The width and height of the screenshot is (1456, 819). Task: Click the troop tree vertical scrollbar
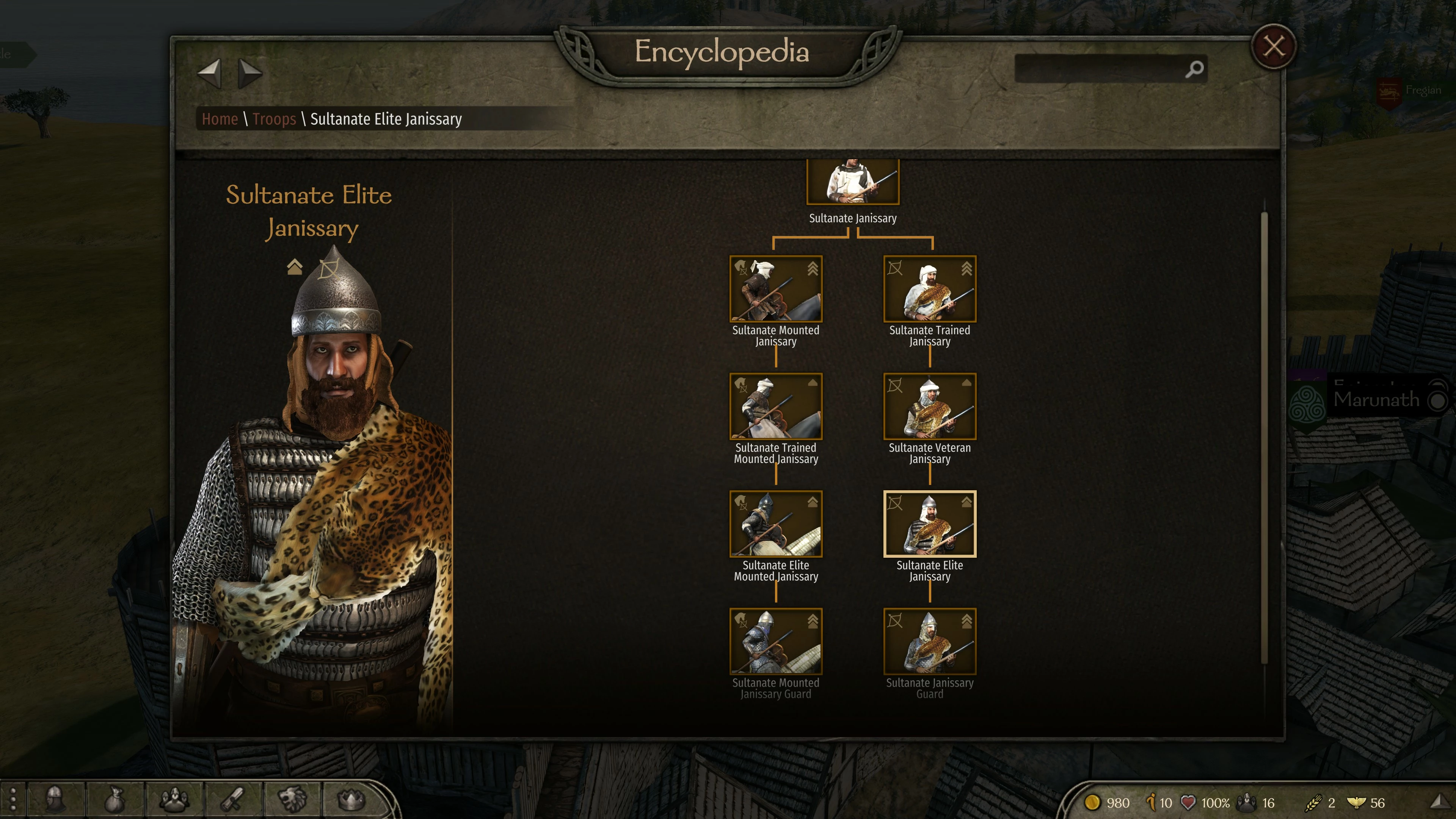point(1264,438)
